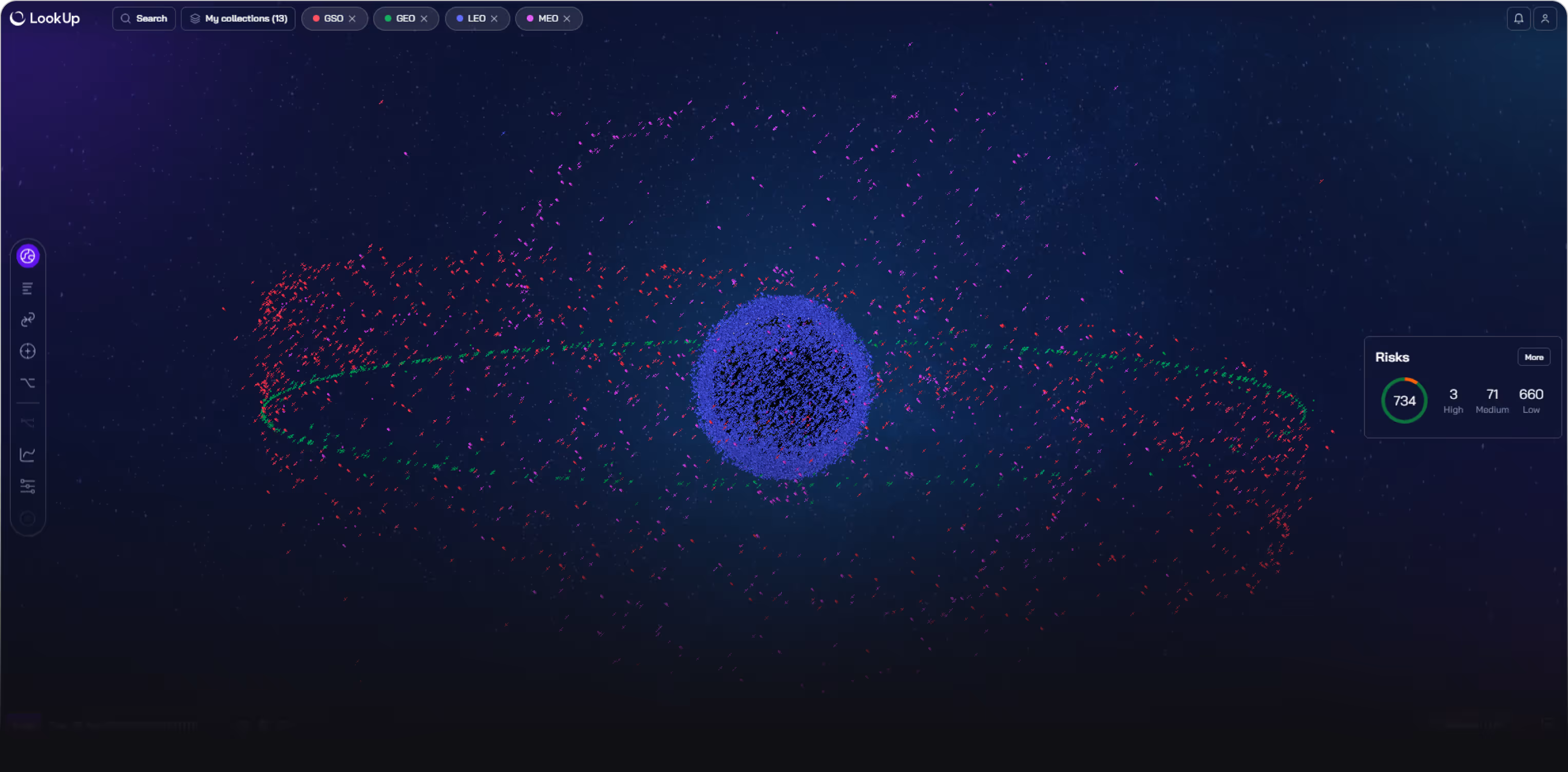
Task: Select the 71 Medium risk count
Action: point(1491,401)
